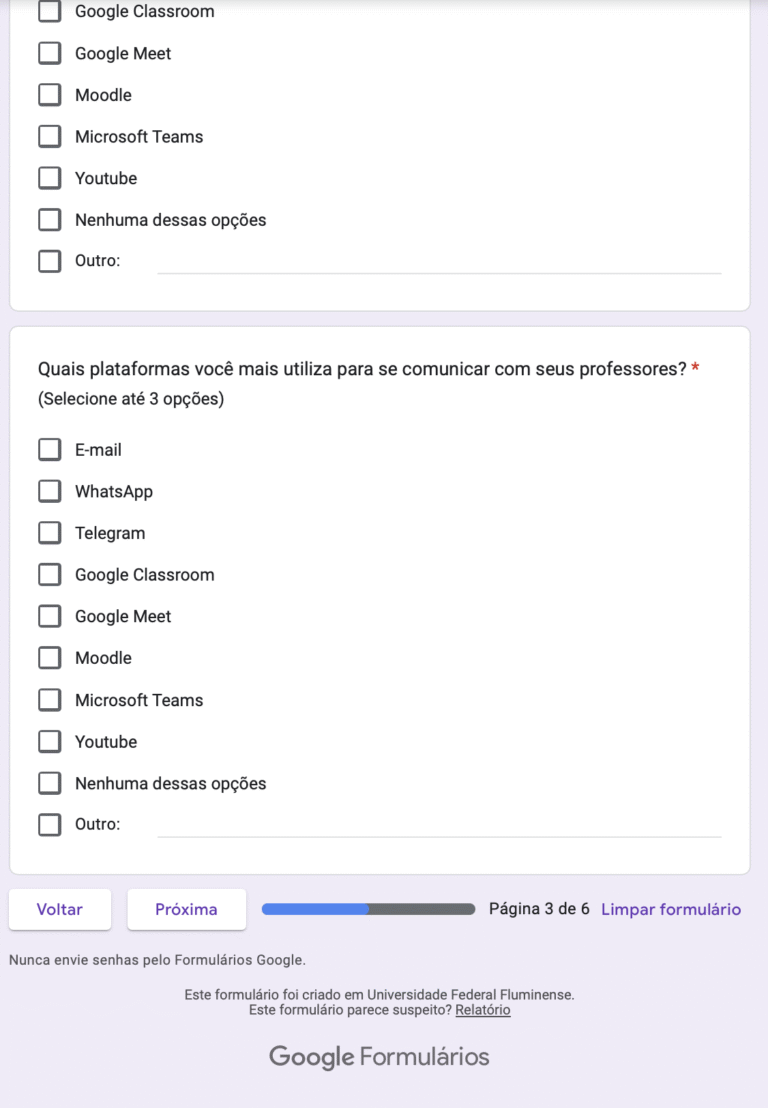Enable Youtube in the professors communication question
Screen dimensions: 768x1108
50,742
